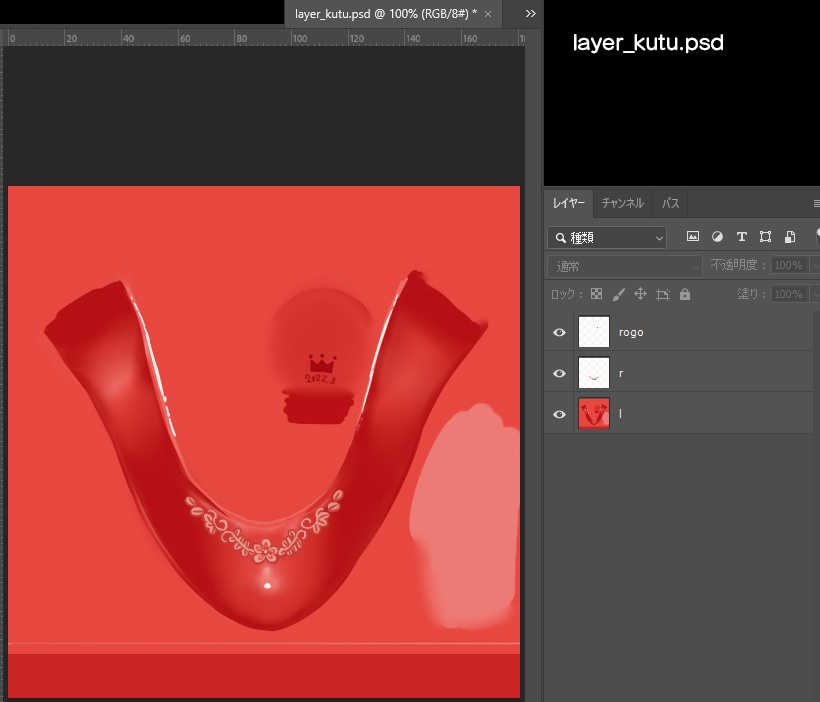
Task: Click the 不透明度 label
Action: pos(738,265)
